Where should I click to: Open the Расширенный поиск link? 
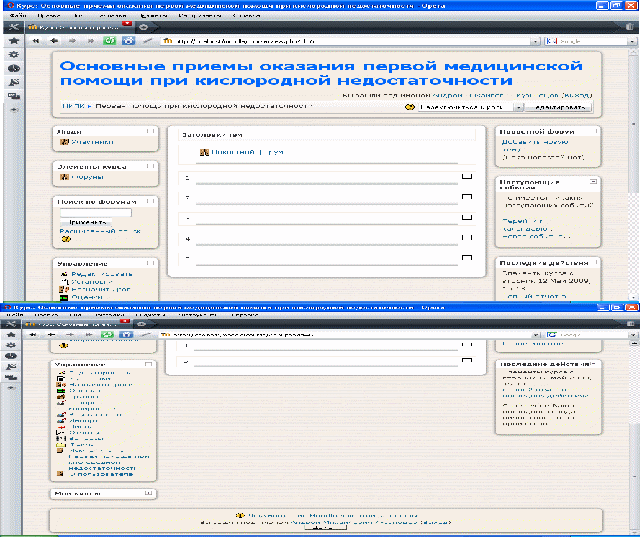point(95,230)
